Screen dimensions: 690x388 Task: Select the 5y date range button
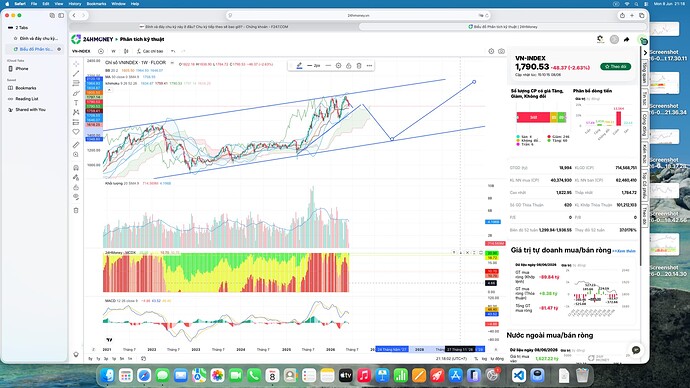pyautogui.click(x=91, y=359)
